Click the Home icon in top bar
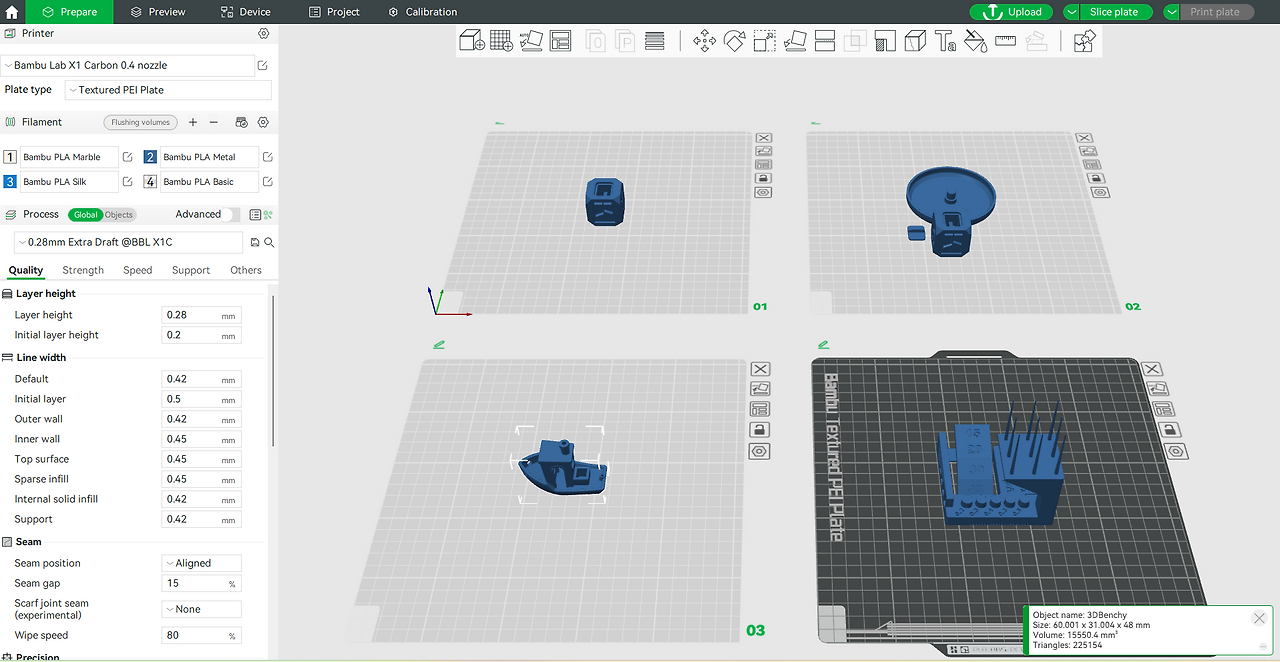 [12, 12]
